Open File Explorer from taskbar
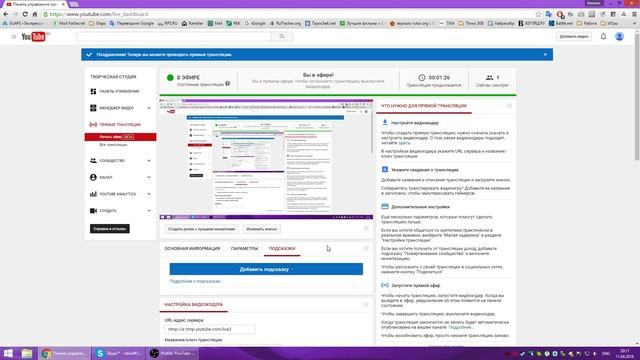Image resolution: width=640 pixels, height=360 pixels. tap(27, 353)
